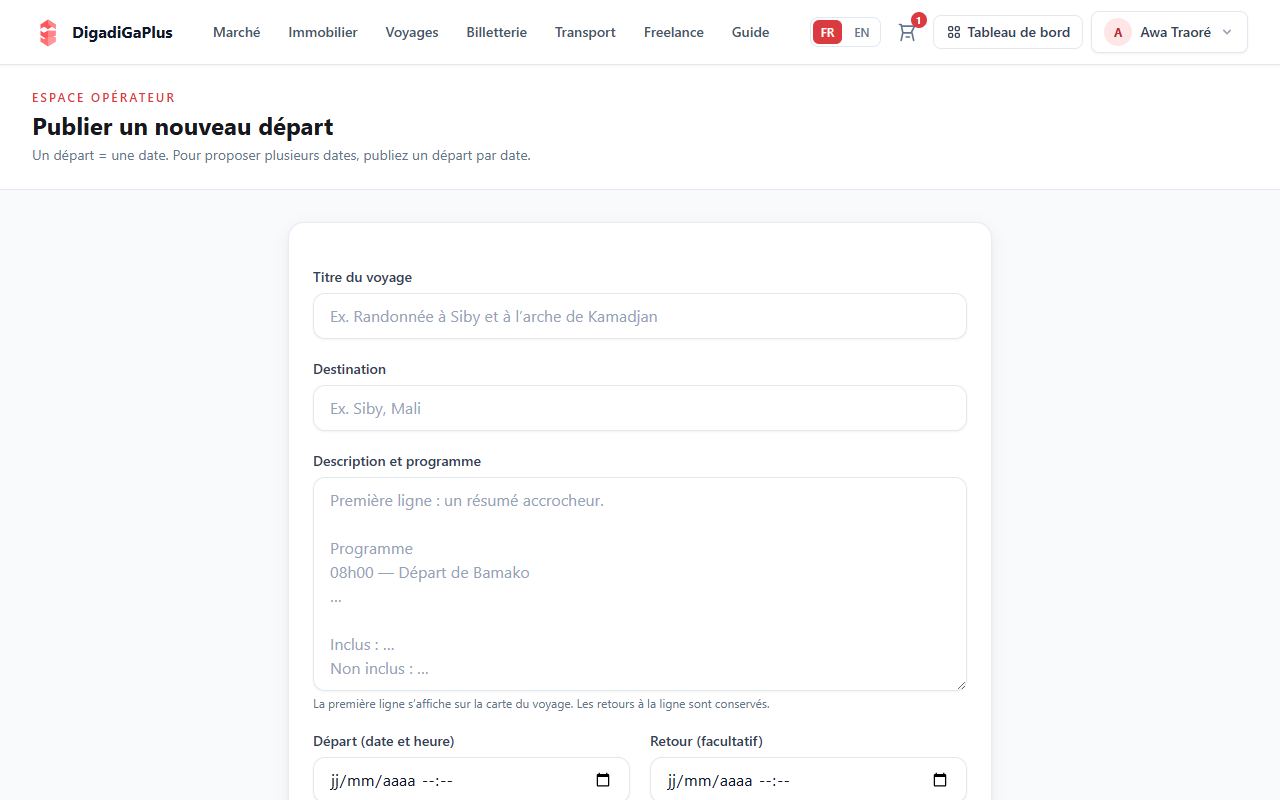The image size is (1280, 800).
Task: Click the dashboard grid icon
Action: coord(954,32)
